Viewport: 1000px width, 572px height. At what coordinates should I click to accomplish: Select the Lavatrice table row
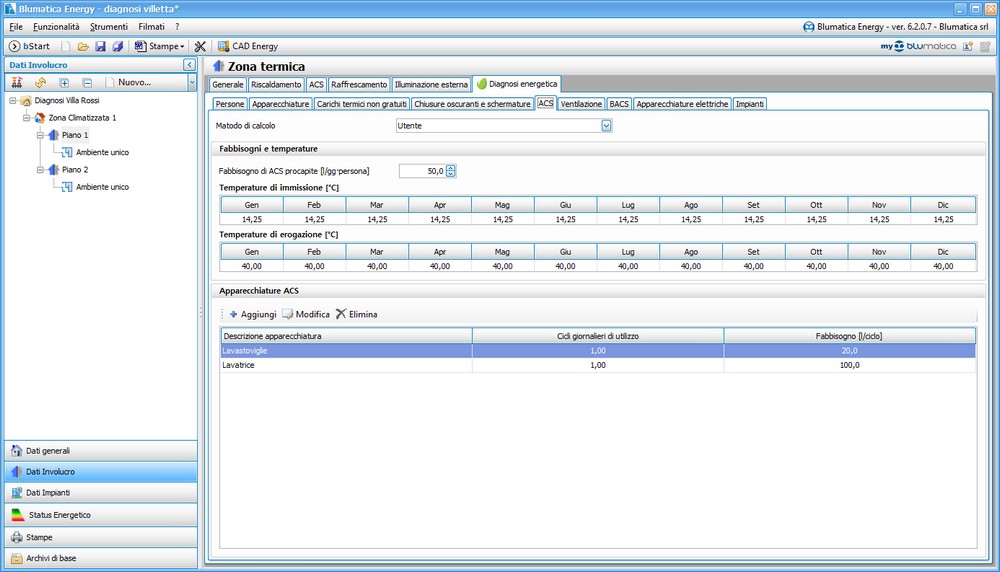tap(598, 365)
